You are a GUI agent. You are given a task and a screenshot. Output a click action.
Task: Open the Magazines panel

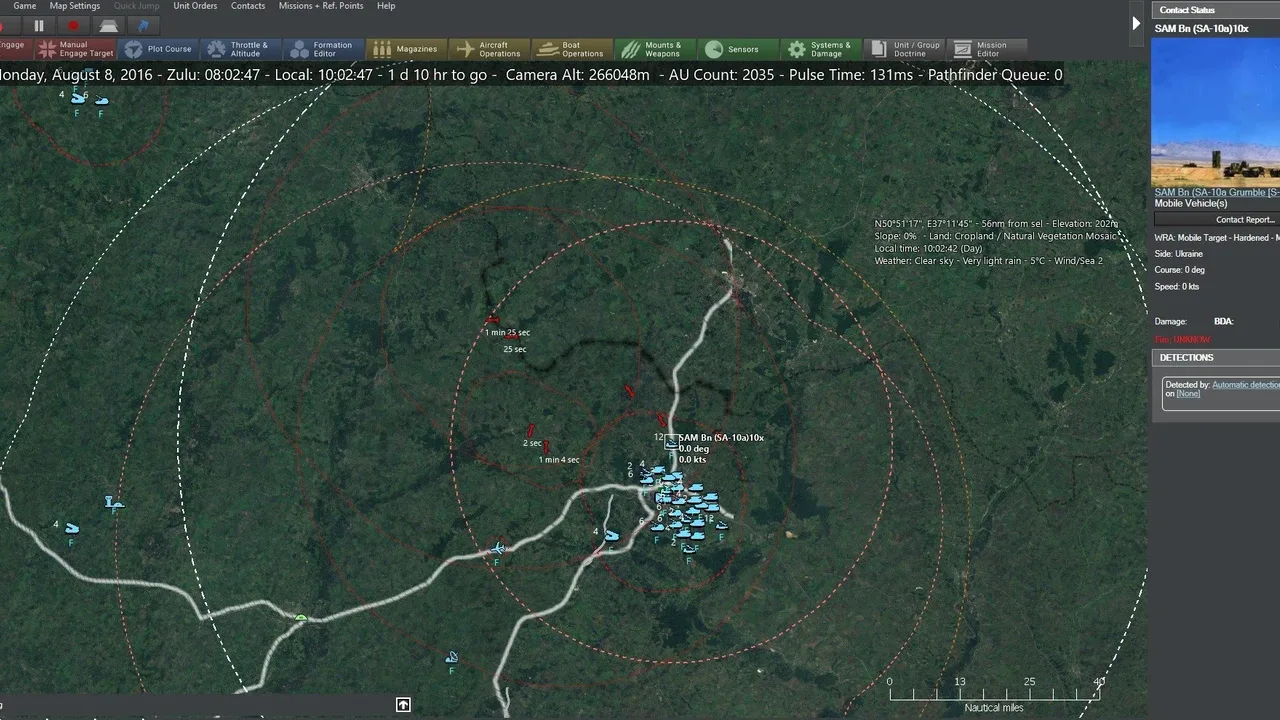click(405, 49)
